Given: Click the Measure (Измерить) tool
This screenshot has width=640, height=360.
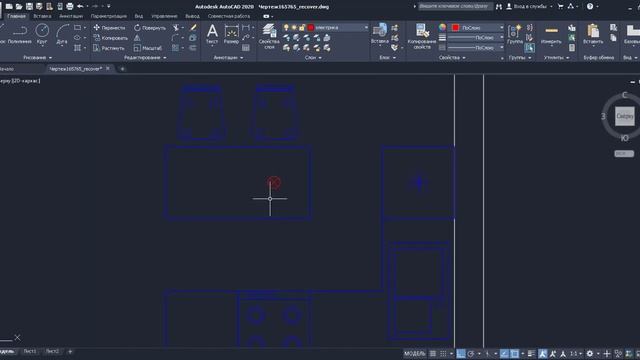Looking at the screenshot, I should pyautogui.click(x=551, y=33).
